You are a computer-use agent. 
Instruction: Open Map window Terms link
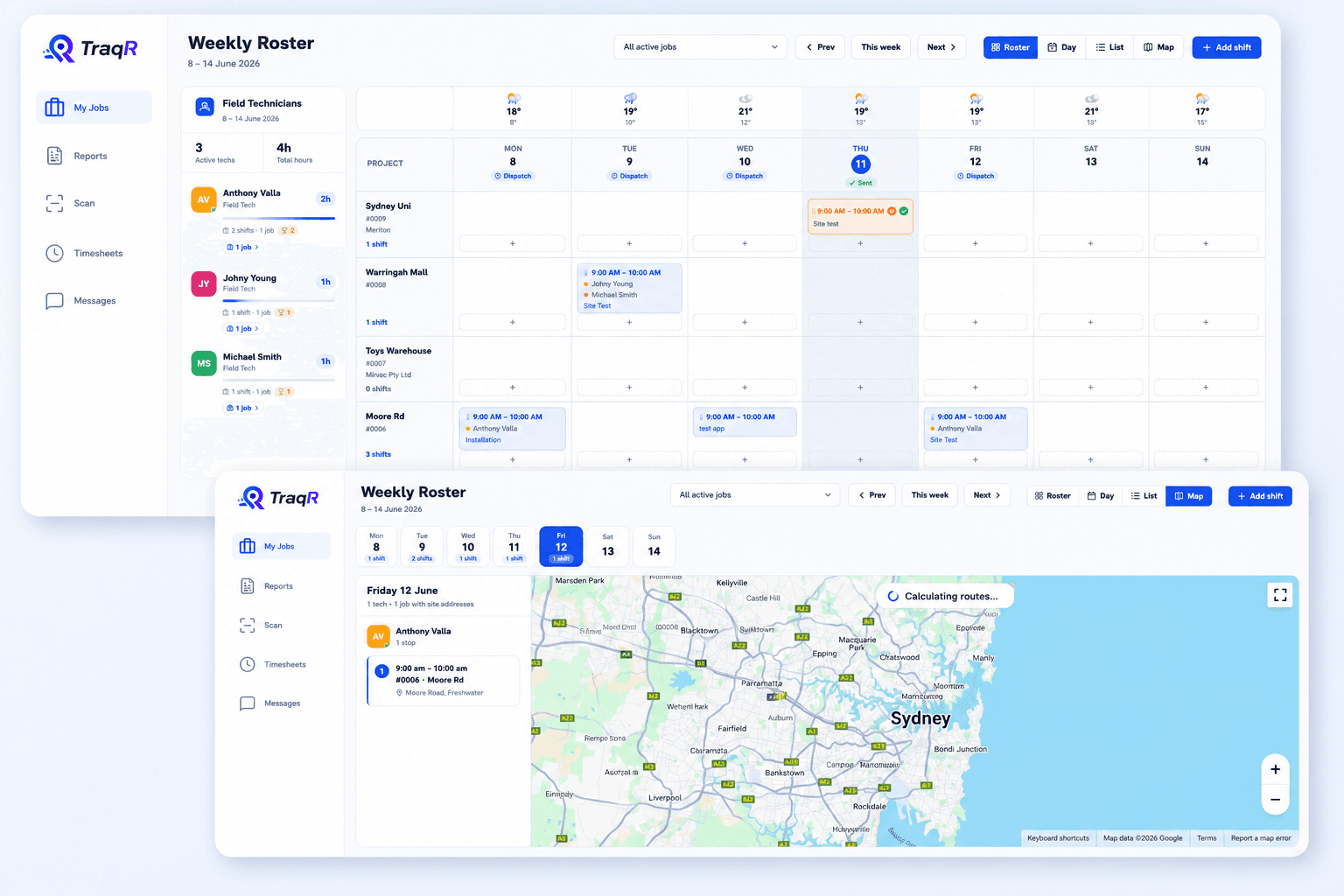point(1207,838)
